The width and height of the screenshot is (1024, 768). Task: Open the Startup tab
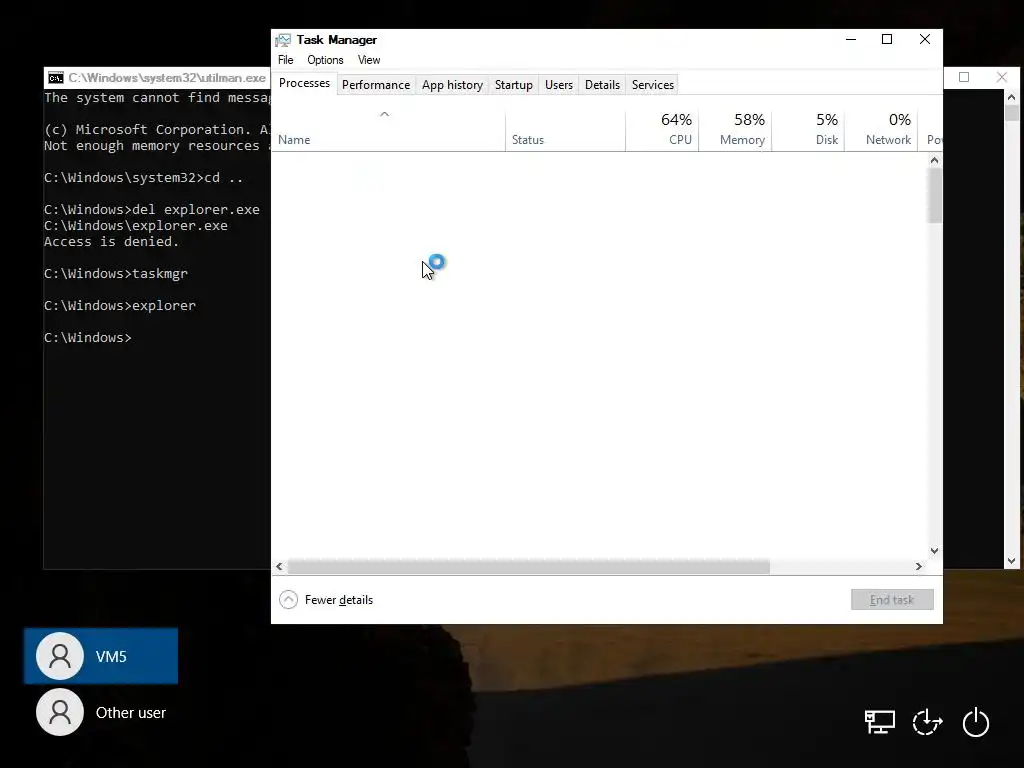[514, 85]
